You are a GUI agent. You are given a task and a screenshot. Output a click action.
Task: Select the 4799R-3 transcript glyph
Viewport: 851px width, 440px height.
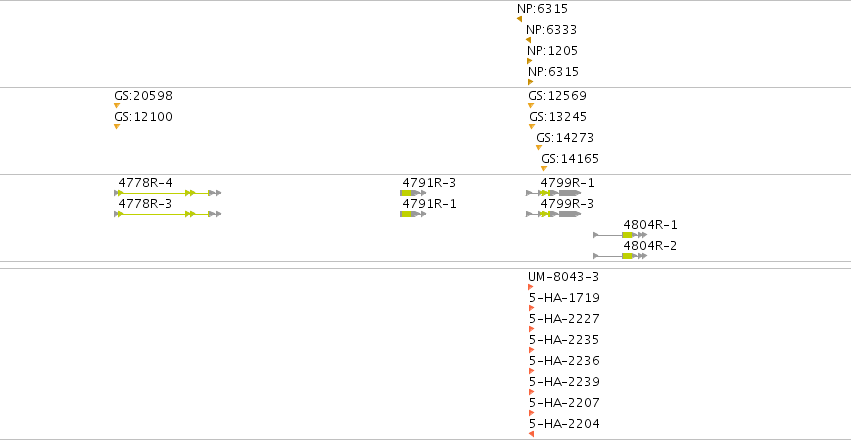tap(554, 214)
